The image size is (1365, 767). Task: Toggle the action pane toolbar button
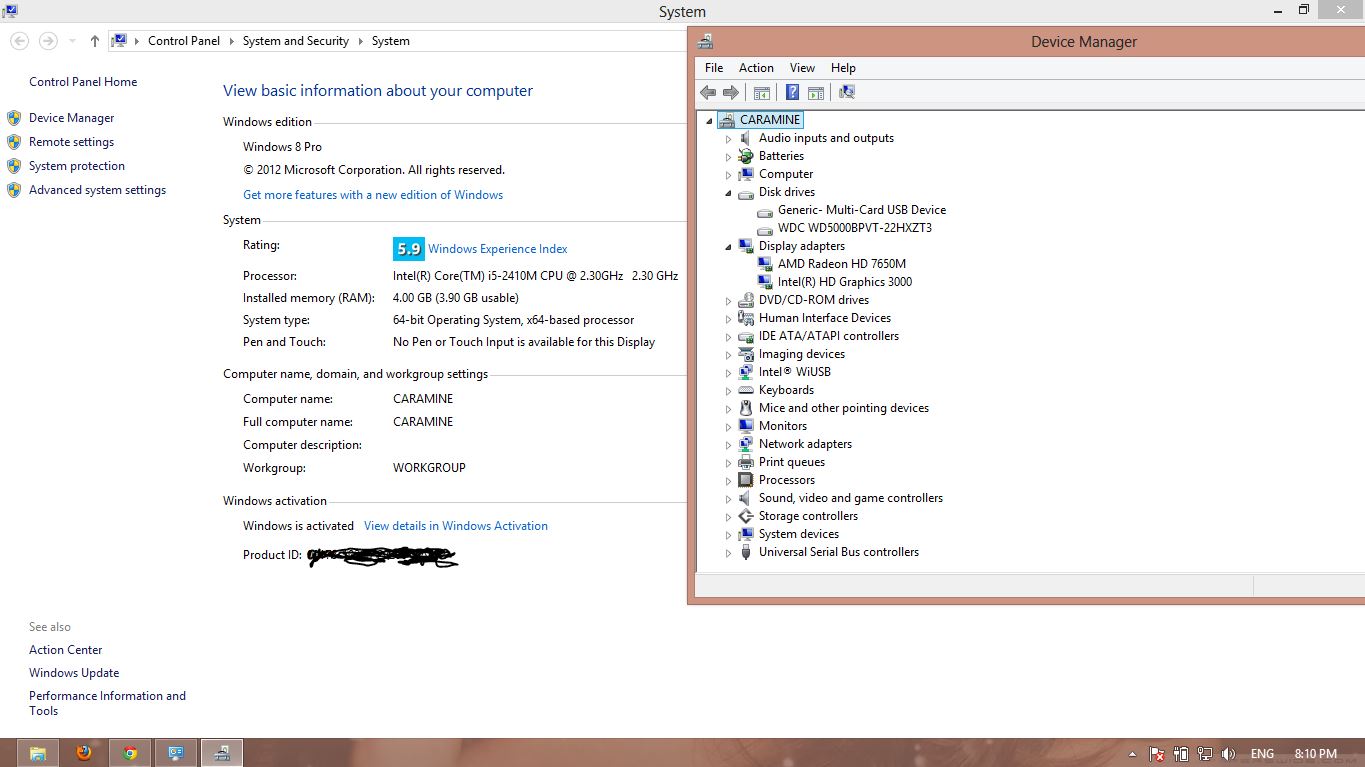(816, 92)
